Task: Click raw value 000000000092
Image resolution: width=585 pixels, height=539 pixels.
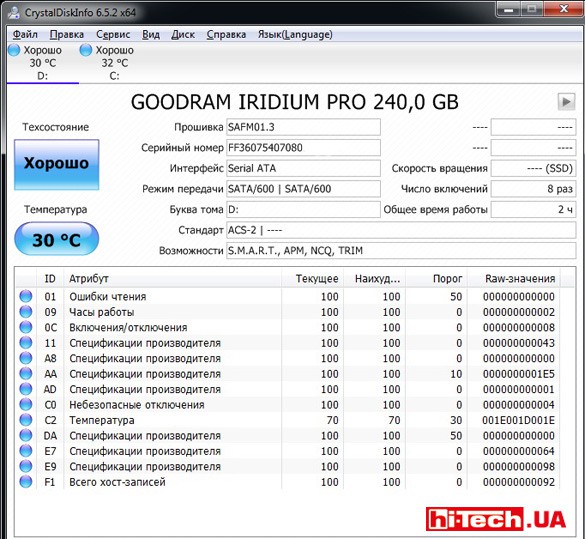Action: [x=519, y=482]
